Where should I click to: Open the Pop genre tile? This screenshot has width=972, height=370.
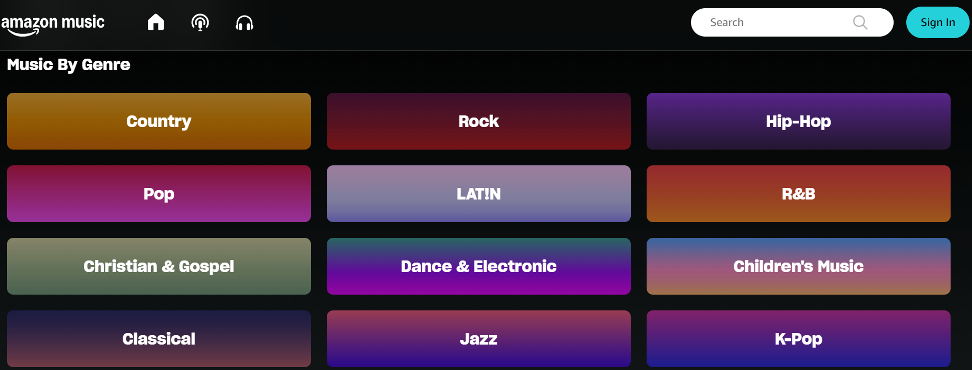159,194
